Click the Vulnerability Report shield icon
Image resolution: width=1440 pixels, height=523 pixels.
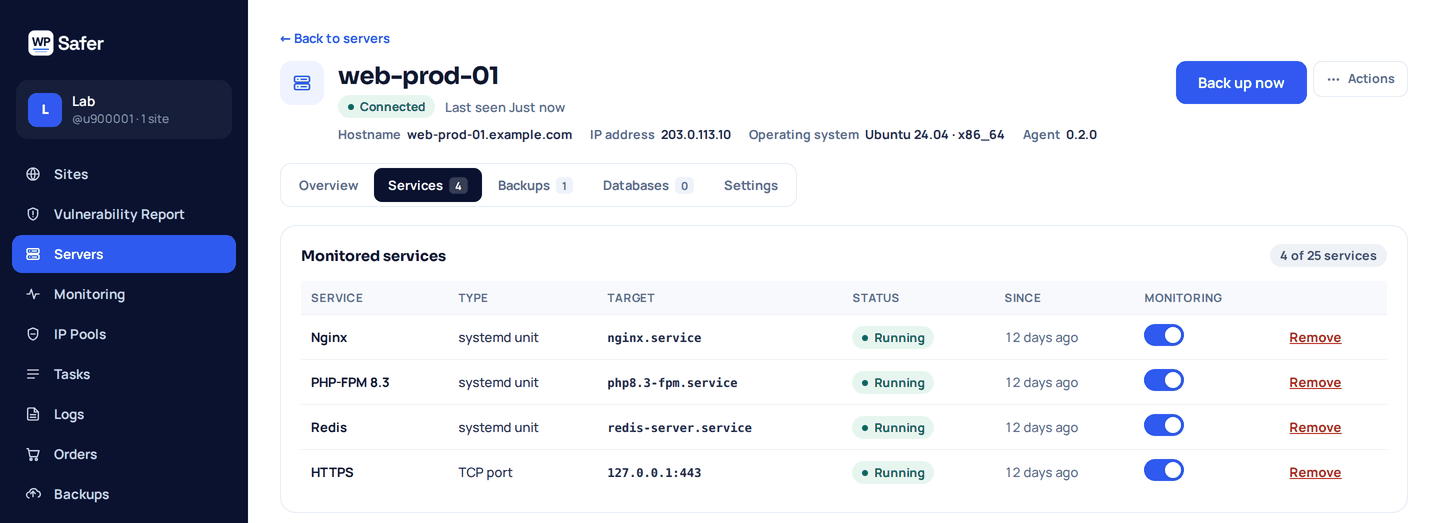33,214
